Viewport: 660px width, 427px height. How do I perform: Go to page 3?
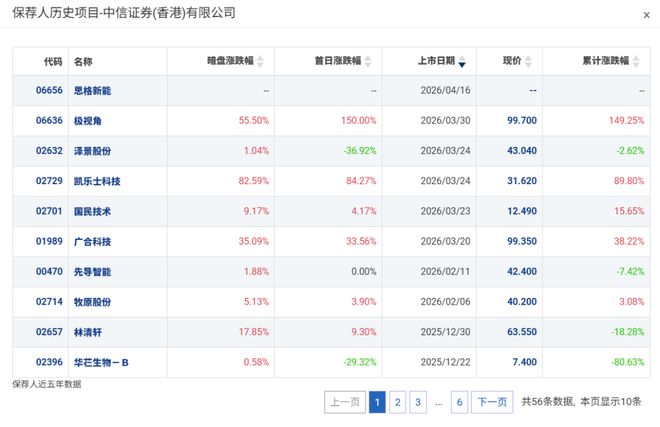tap(417, 402)
